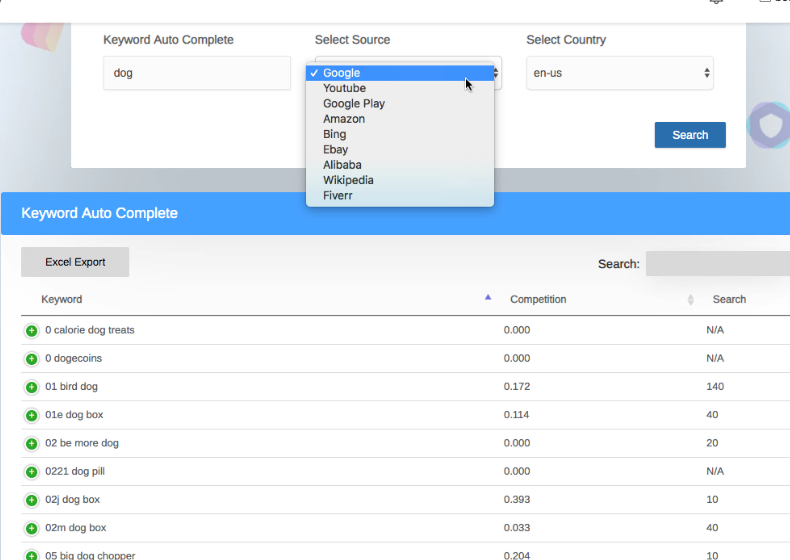Sort by Keyword column arrow
790x560 pixels.
click(488, 297)
